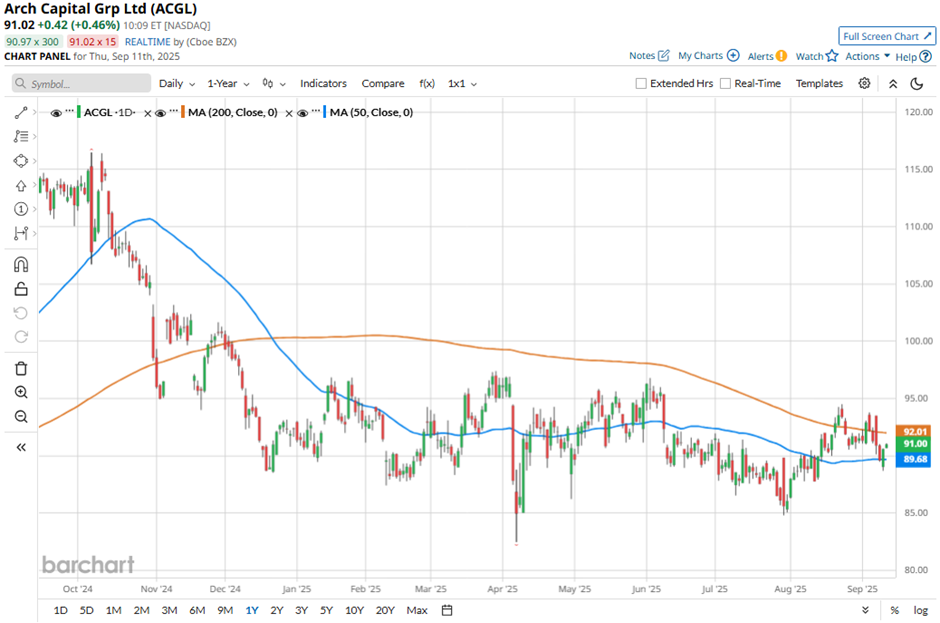Image resolution: width=940 pixels, height=623 pixels.
Task: Toggle percent scale mode
Action: pos(894,610)
